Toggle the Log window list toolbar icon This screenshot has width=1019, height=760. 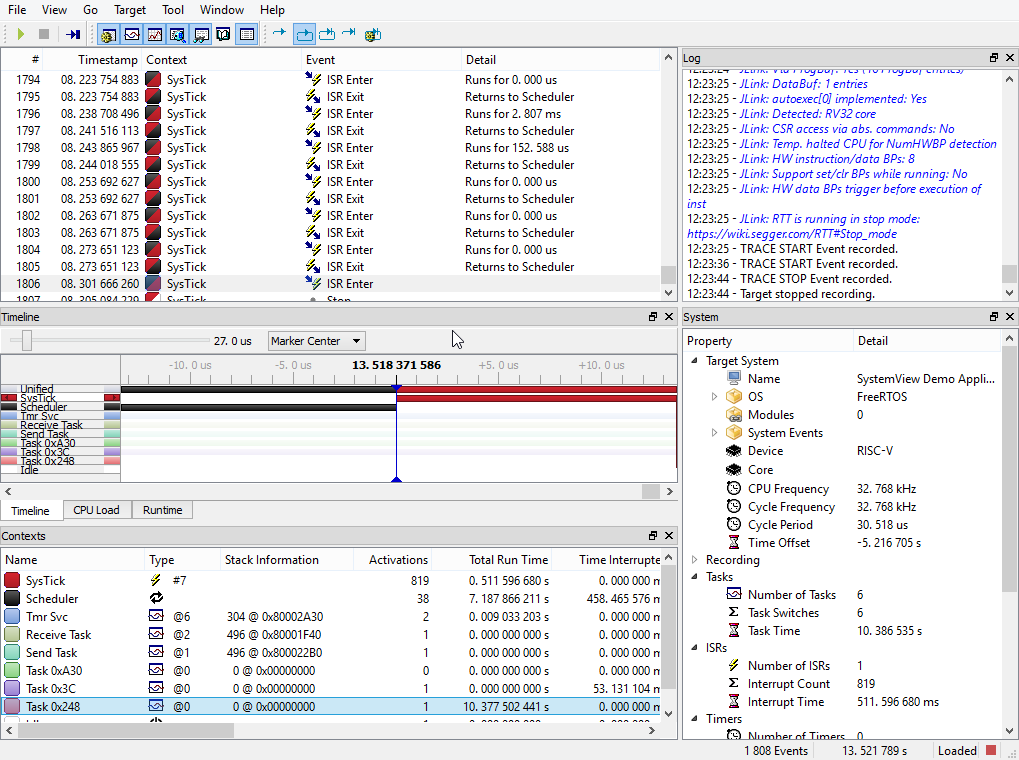[x=246, y=33]
